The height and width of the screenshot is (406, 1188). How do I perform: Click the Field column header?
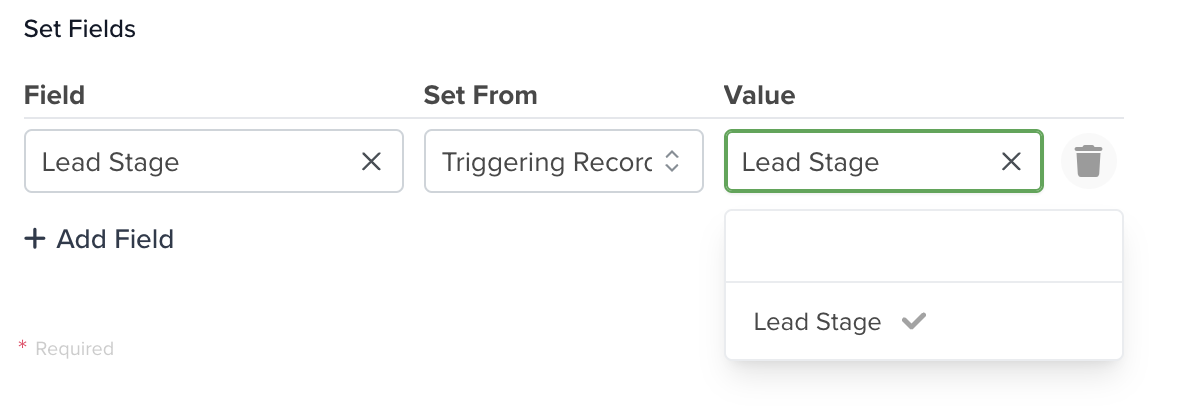pos(55,95)
